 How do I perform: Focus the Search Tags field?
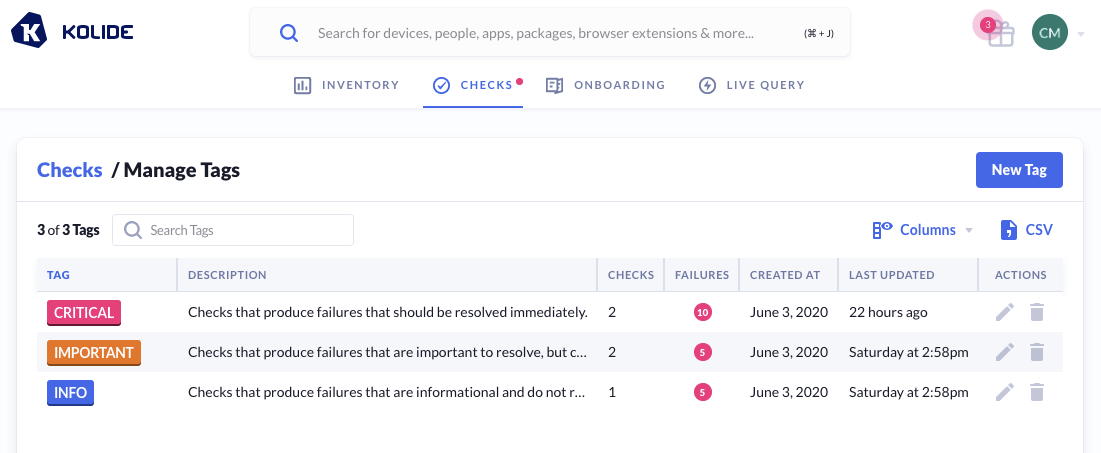click(233, 230)
